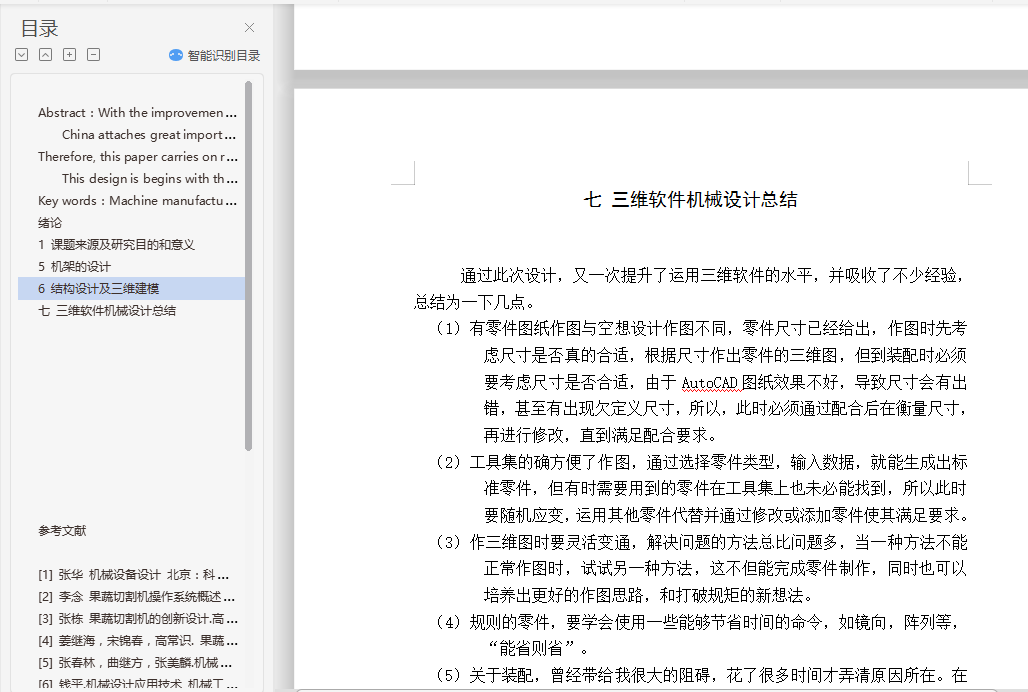Select outline entry 'China attaches great import…'
Image resolution: width=1028 pixels, height=692 pixels.
(149, 134)
